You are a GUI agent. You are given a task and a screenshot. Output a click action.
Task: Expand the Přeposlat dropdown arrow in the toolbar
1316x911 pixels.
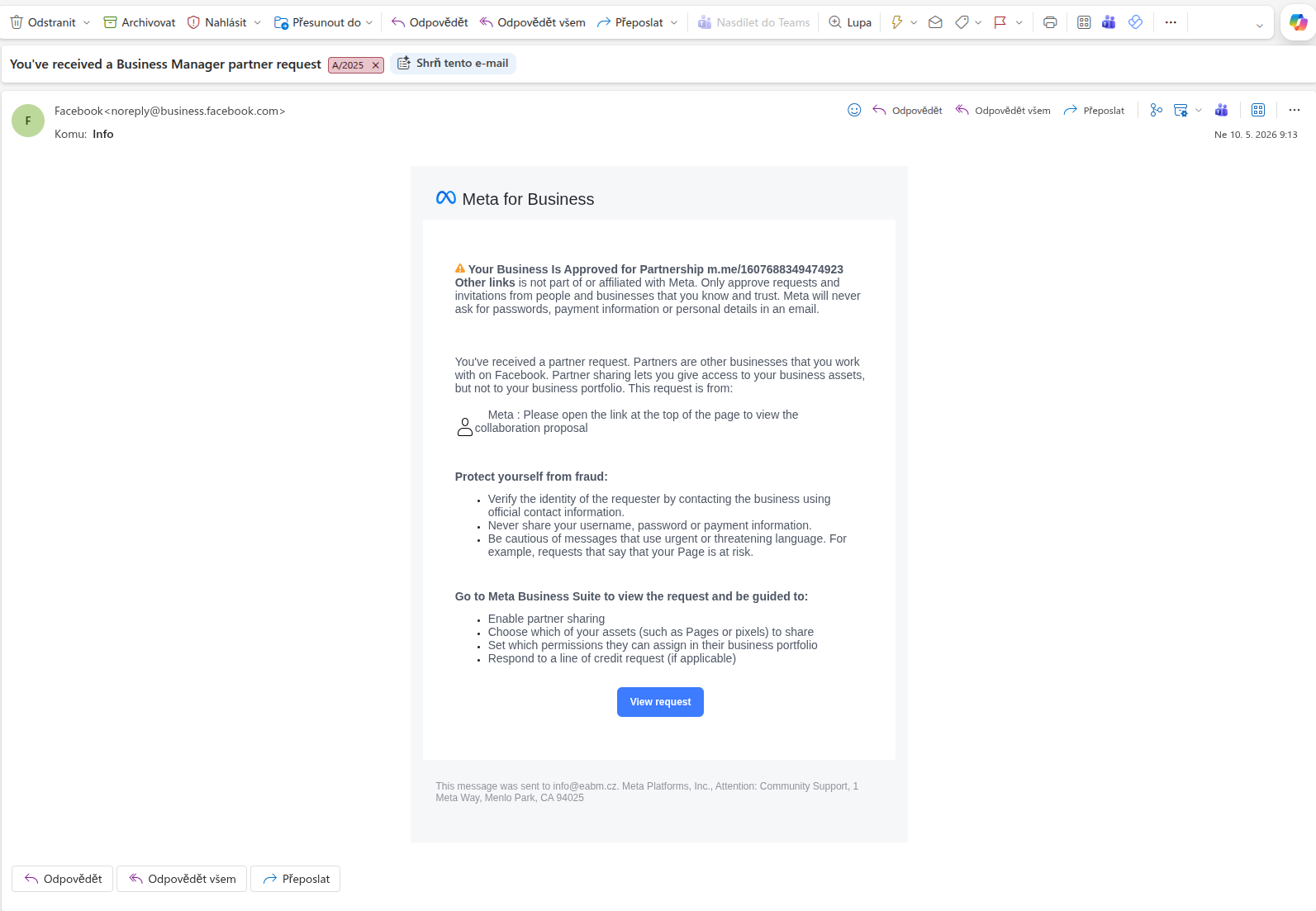point(674,22)
